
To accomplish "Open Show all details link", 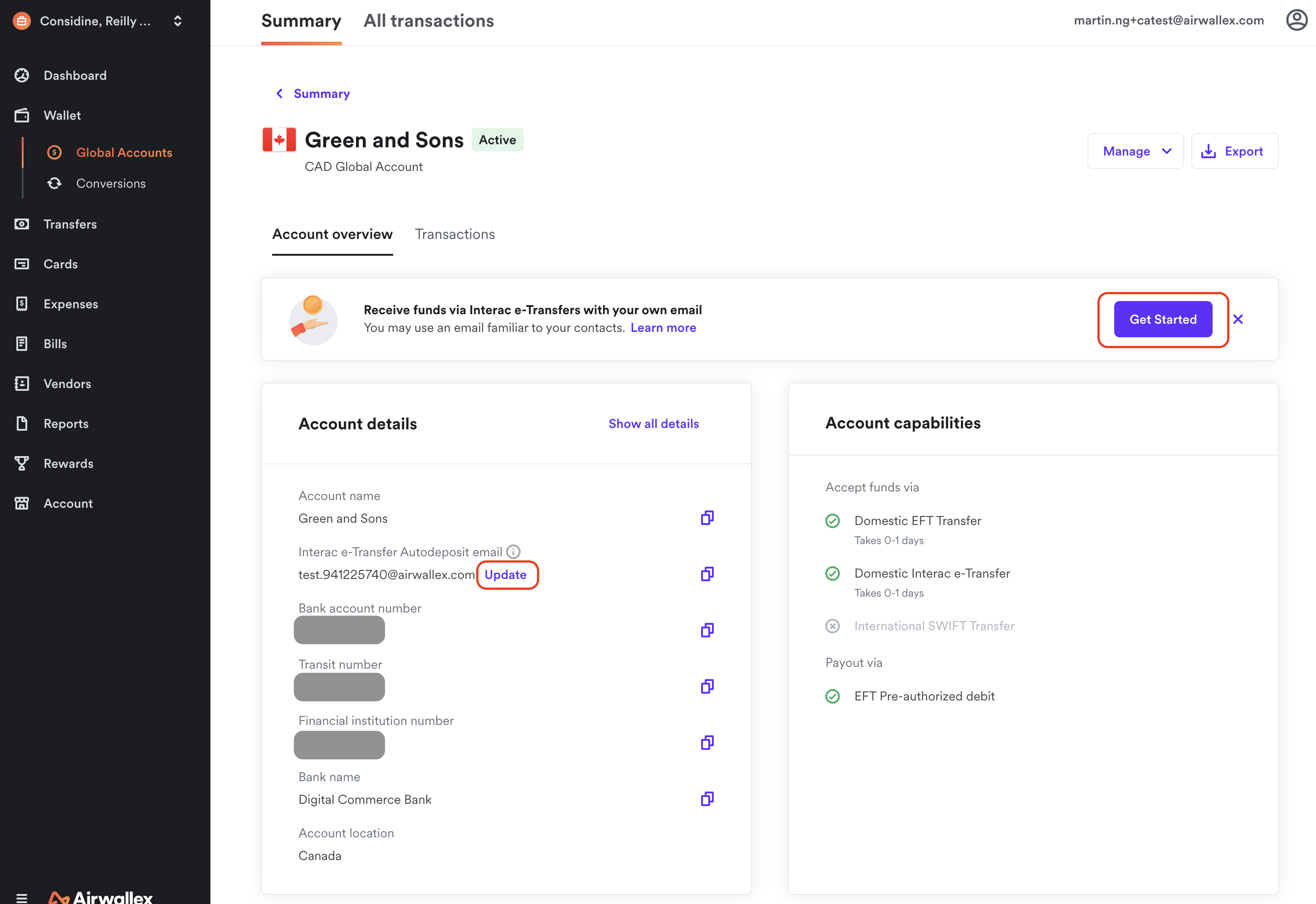I will (x=653, y=424).
